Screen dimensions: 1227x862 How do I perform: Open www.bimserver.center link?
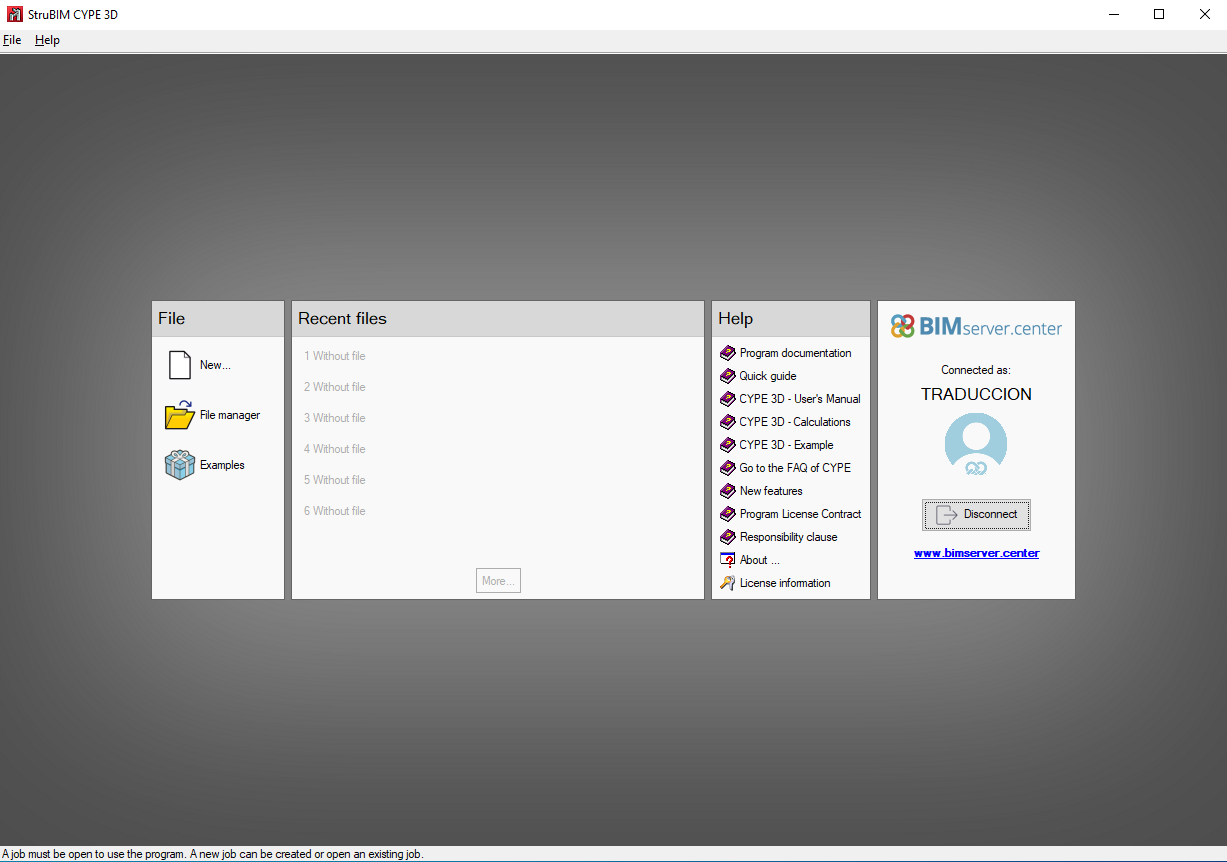tap(976, 553)
